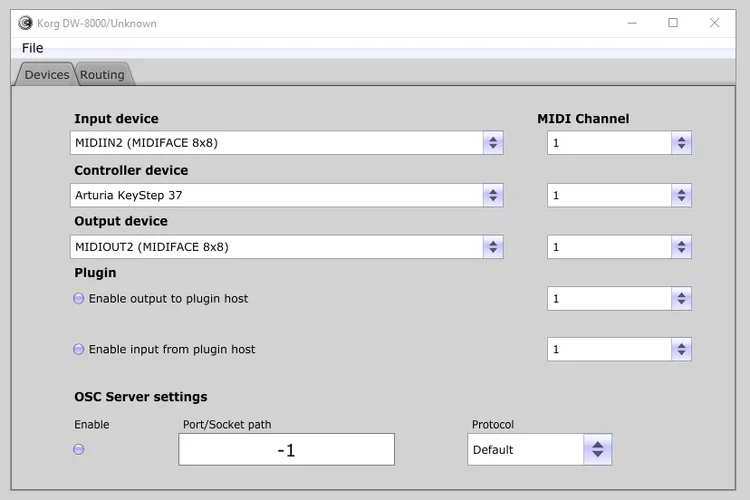
Task: Click the Output device dropdown arrow button
Action: (x=493, y=247)
